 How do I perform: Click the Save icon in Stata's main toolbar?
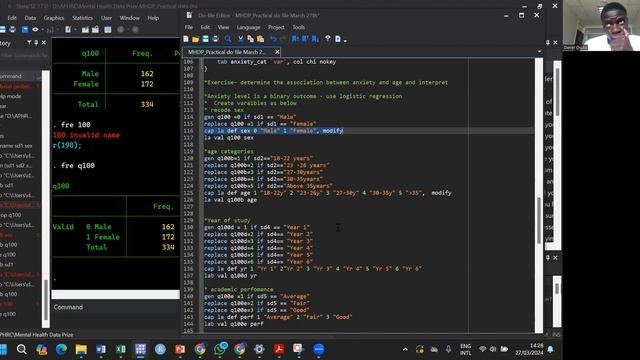coord(2,29)
